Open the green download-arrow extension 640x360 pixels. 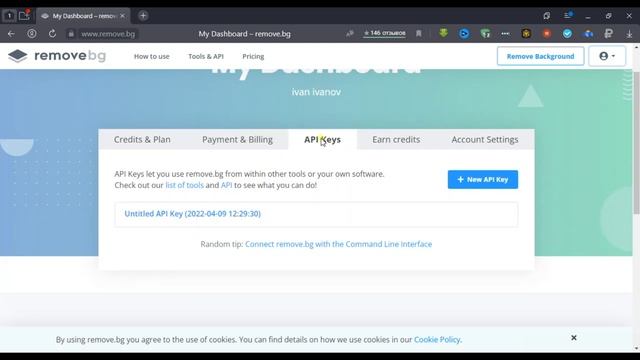click(x=443, y=33)
